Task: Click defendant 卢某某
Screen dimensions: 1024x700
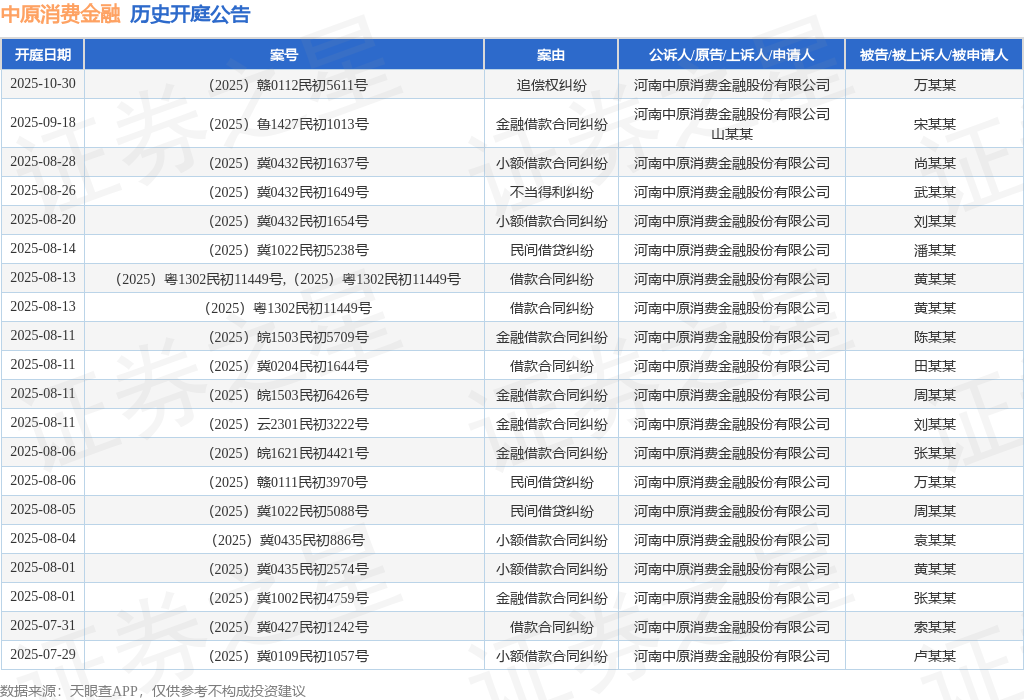Action: tap(935, 656)
